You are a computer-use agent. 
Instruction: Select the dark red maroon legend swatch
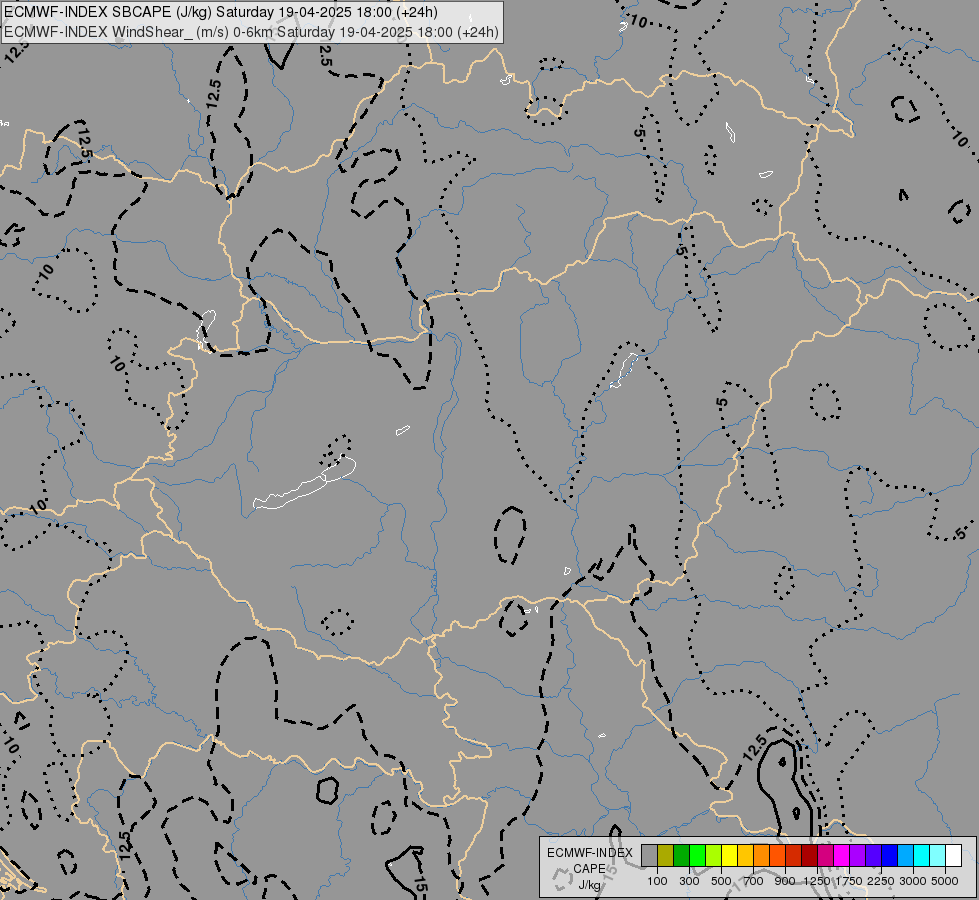[x=810, y=856]
